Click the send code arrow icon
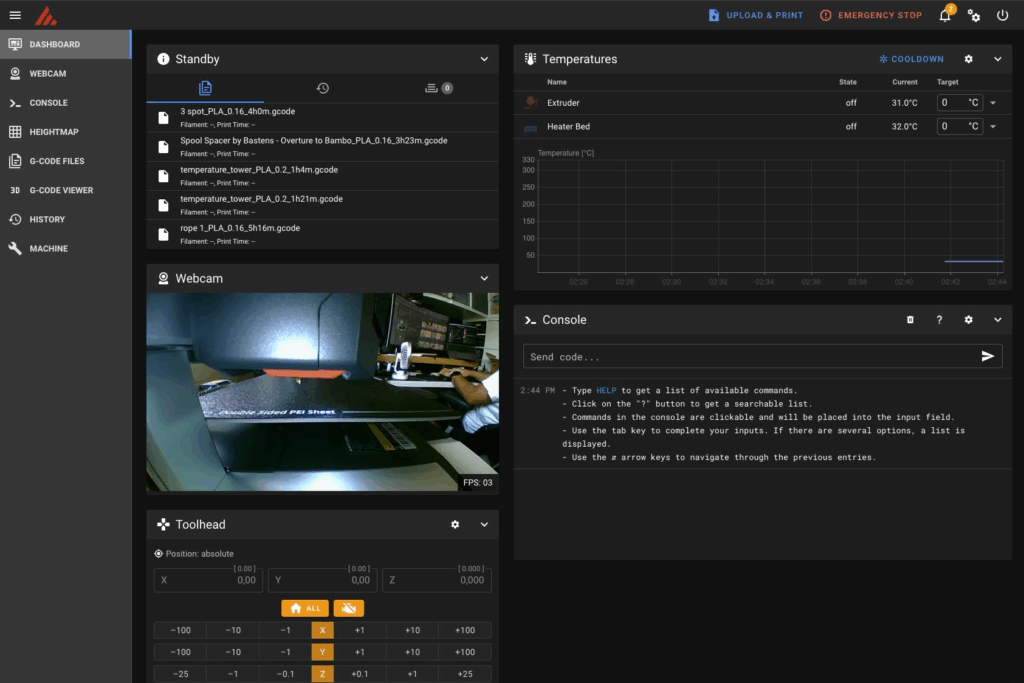 (988, 357)
